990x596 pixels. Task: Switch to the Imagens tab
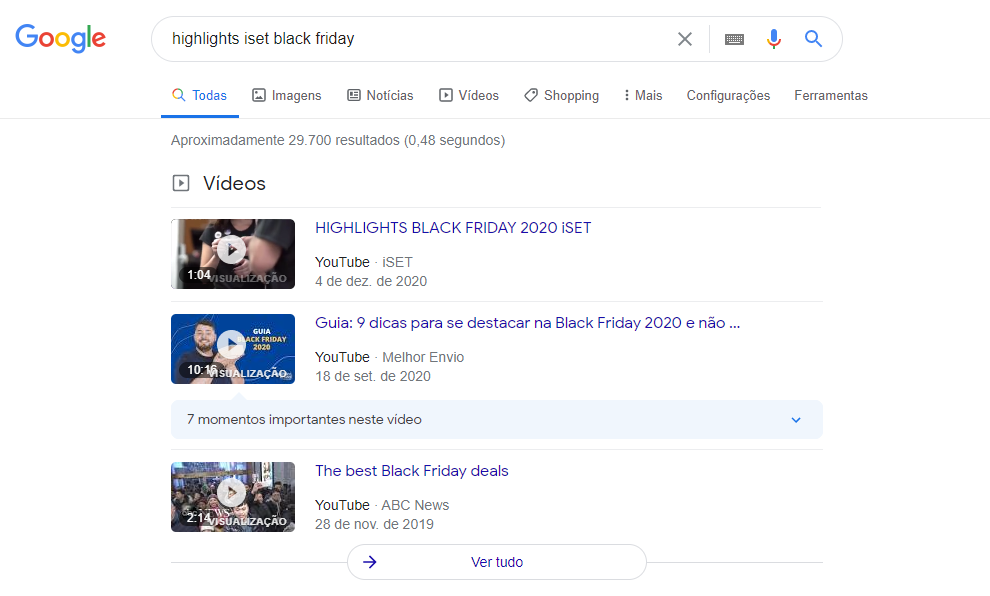(287, 95)
